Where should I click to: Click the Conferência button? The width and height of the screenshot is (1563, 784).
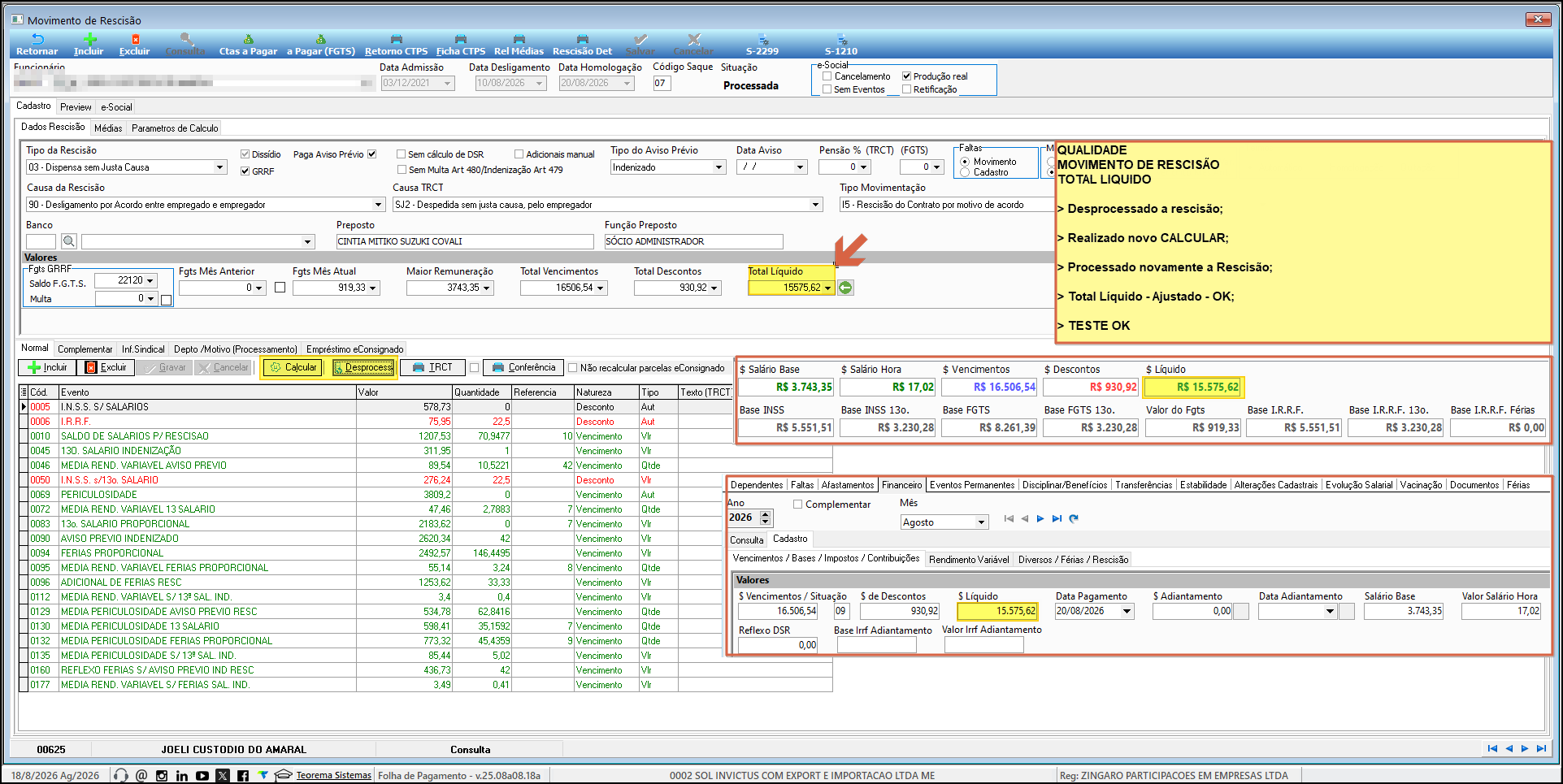[x=523, y=368]
